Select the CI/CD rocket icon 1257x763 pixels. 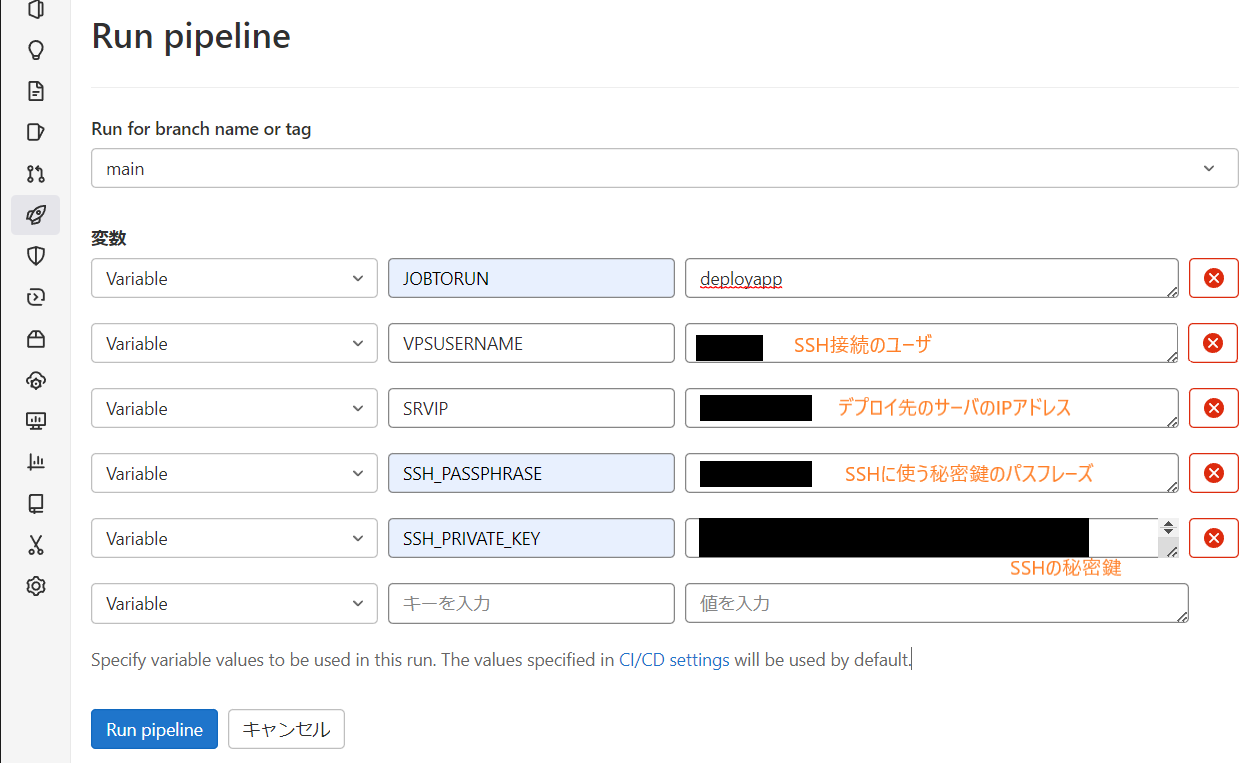[36, 215]
